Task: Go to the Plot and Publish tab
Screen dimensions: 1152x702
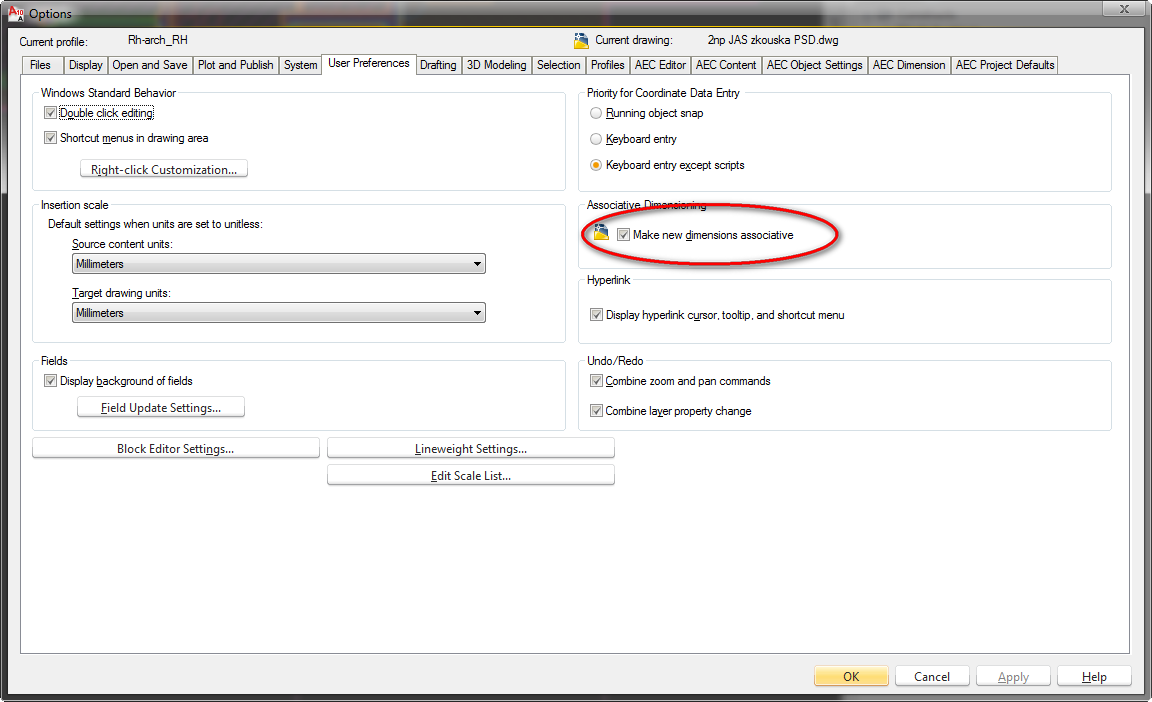Action: pyautogui.click(x=235, y=65)
